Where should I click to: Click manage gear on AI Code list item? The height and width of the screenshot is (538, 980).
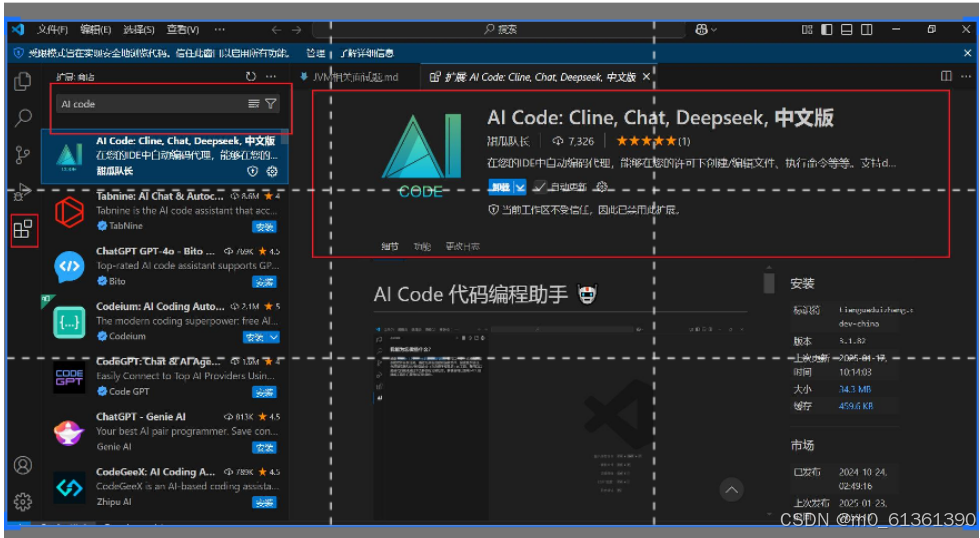272,171
